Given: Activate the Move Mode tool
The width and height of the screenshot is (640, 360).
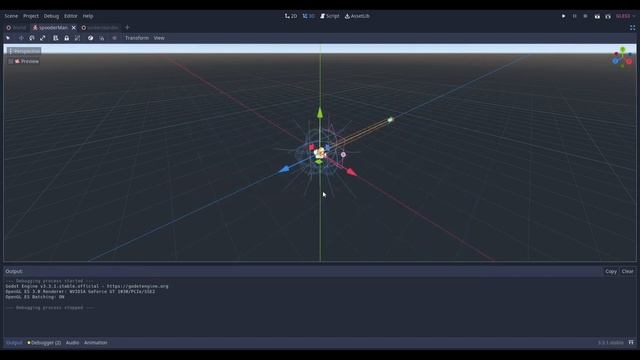Looking at the screenshot, I should (21, 38).
